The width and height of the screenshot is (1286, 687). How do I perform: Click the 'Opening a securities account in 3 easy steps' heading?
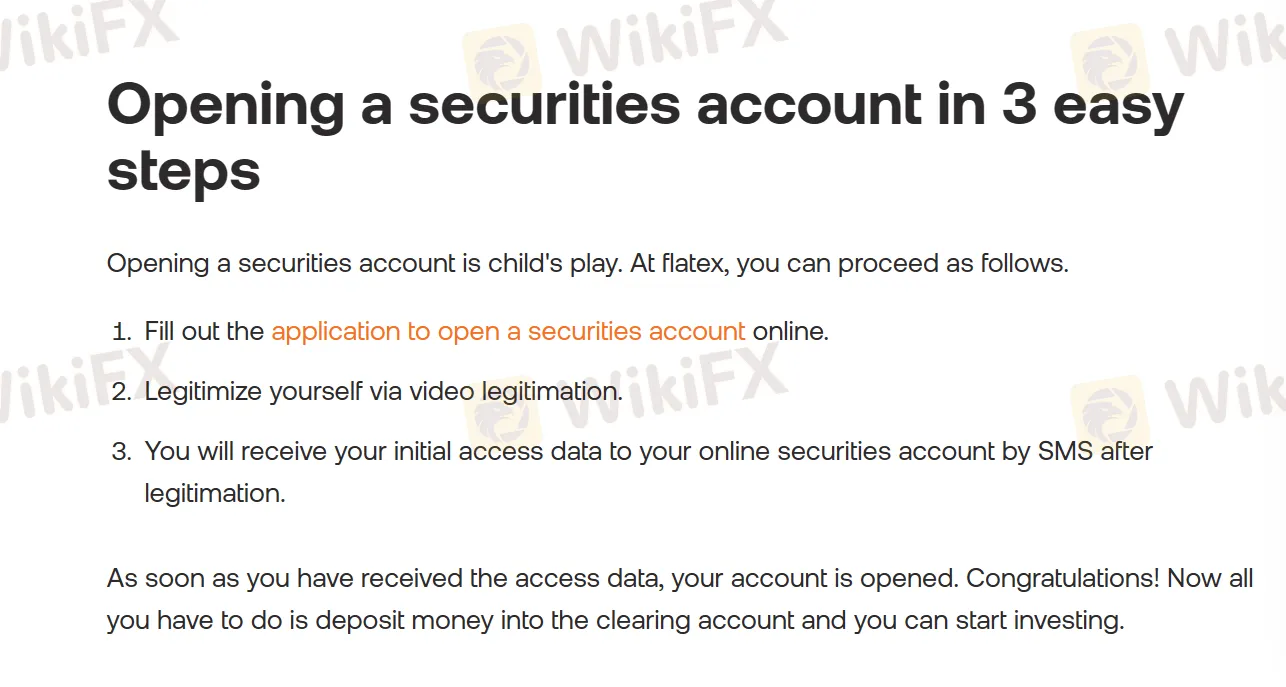(645, 138)
